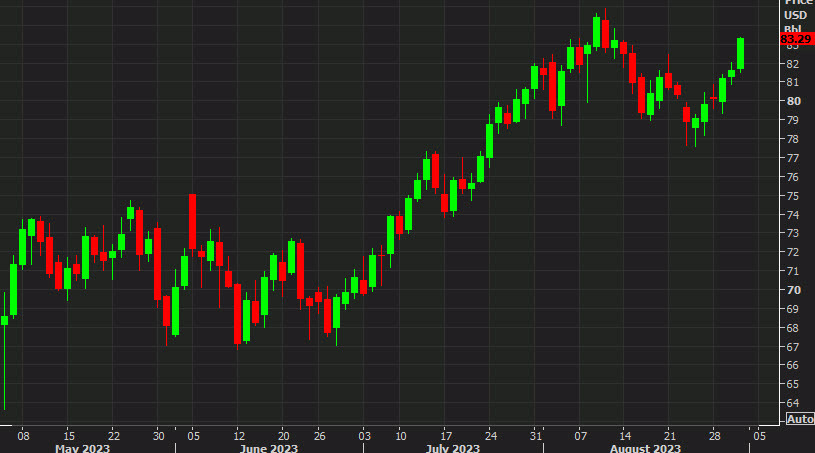The height and width of the screenshot is (453, 815).
Task: Click the 66 price axis label
Action: tap(793, 365)
